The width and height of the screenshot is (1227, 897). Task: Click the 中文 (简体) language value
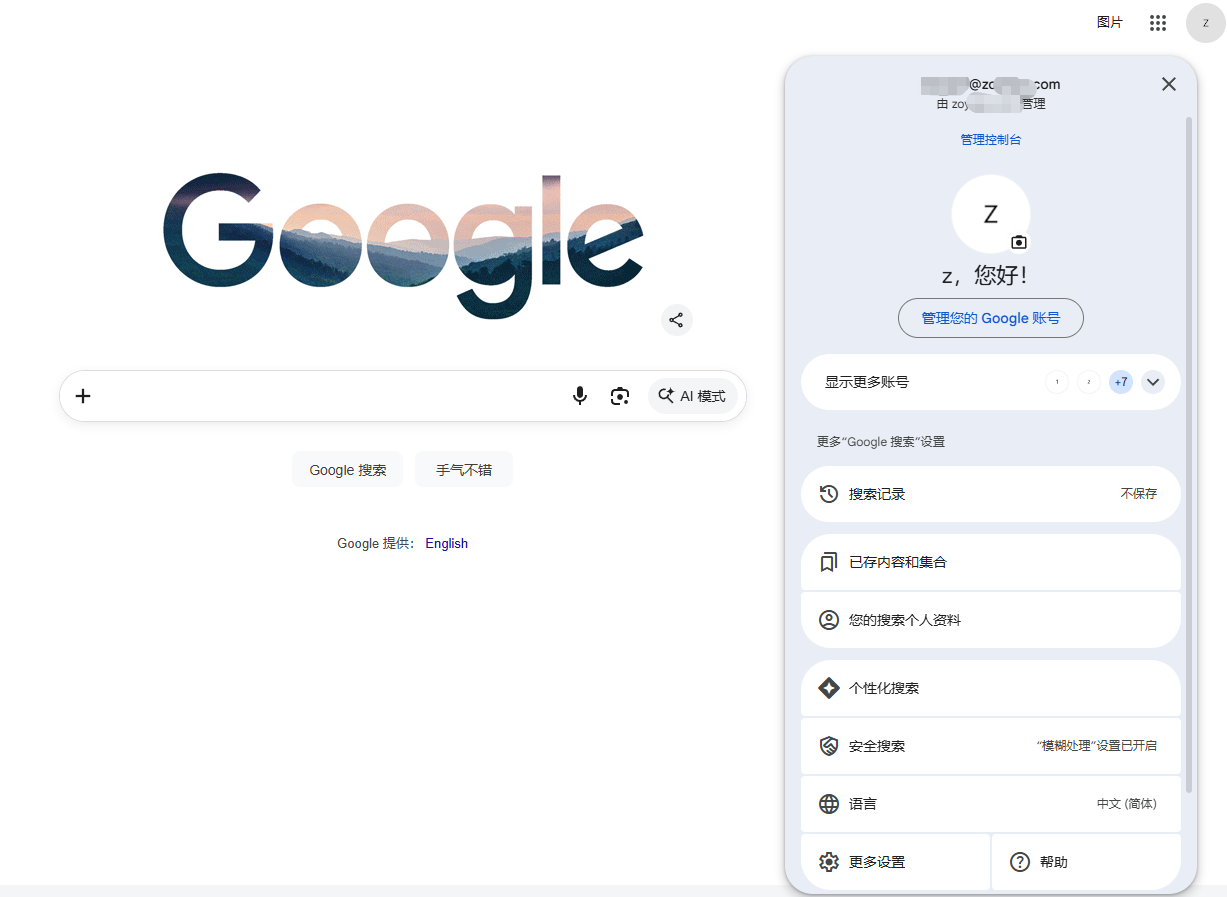click(x=1127, y=804)
